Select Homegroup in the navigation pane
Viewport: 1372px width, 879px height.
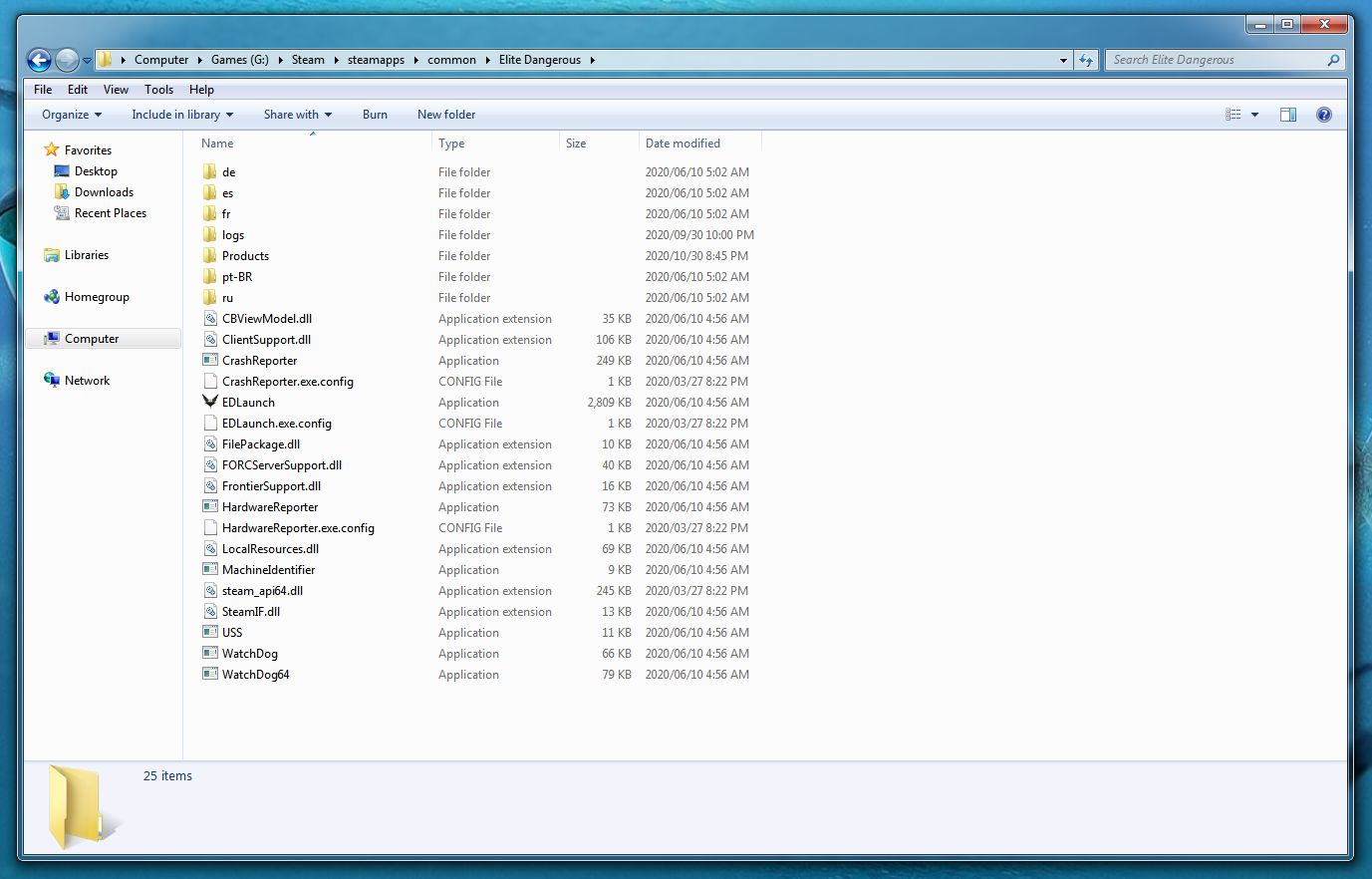[97, 297]
